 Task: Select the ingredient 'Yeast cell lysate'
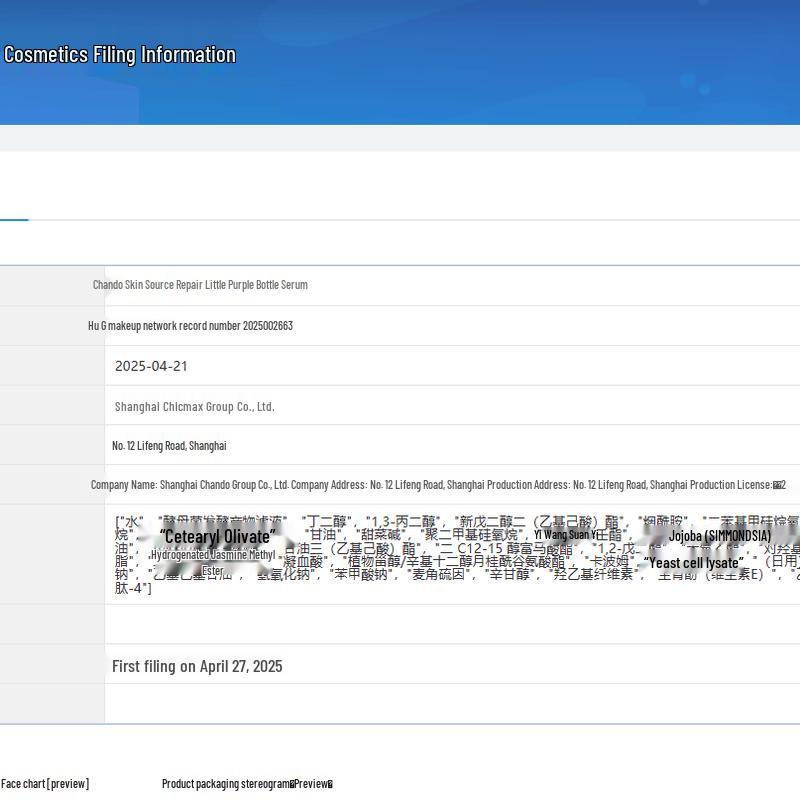[x=693, y=563]
